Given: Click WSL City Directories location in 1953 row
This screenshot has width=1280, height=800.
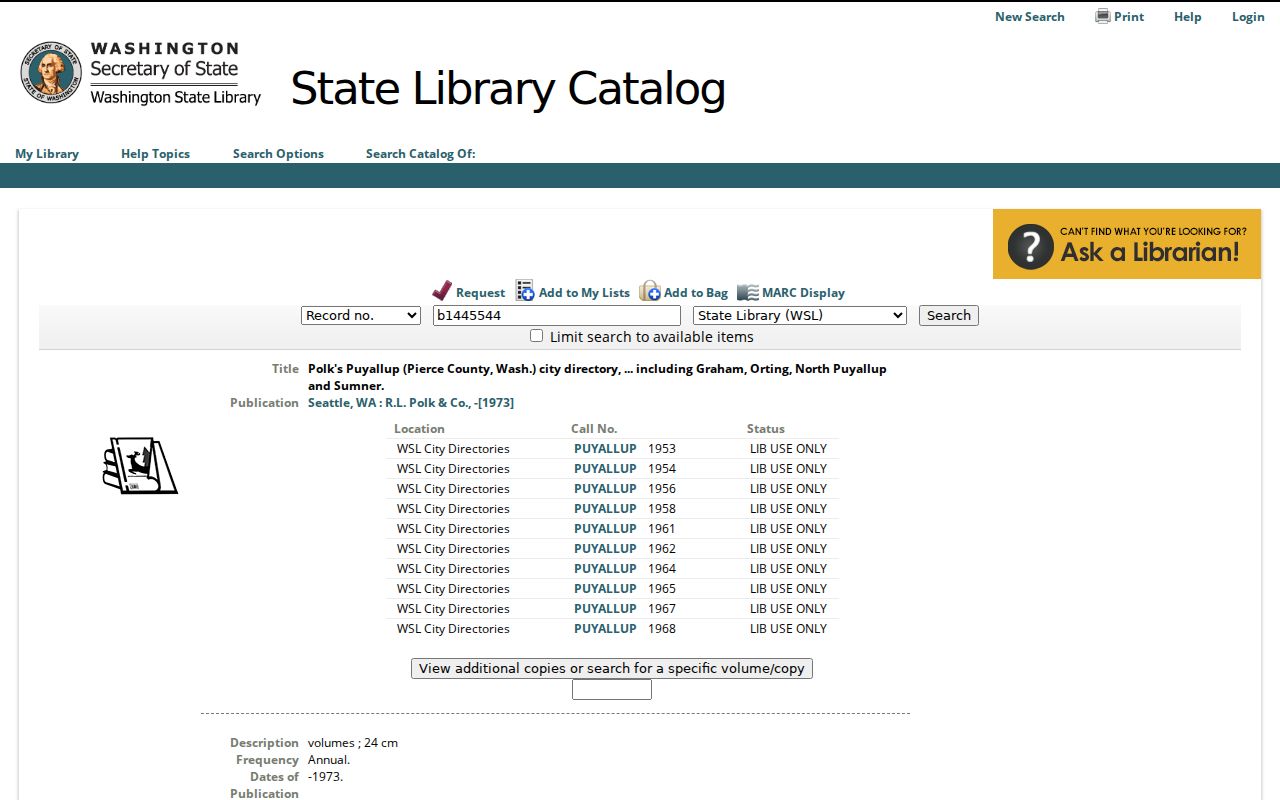Looking at the screenshot, I should tap(453, 449).
